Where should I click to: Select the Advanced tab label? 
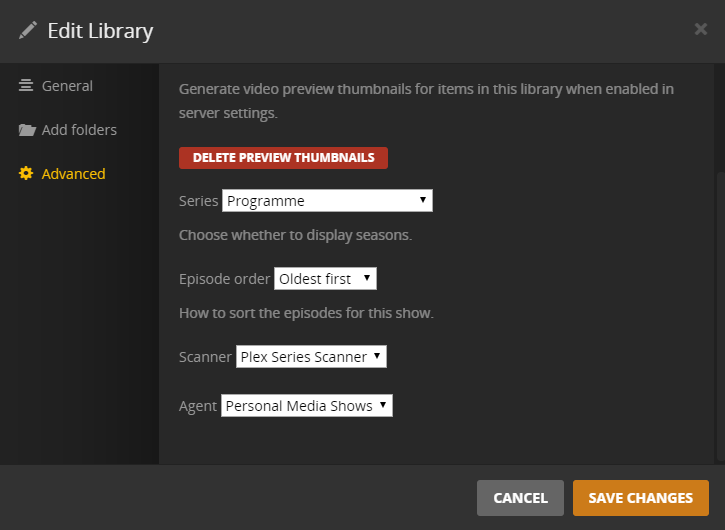click(73, 174)
